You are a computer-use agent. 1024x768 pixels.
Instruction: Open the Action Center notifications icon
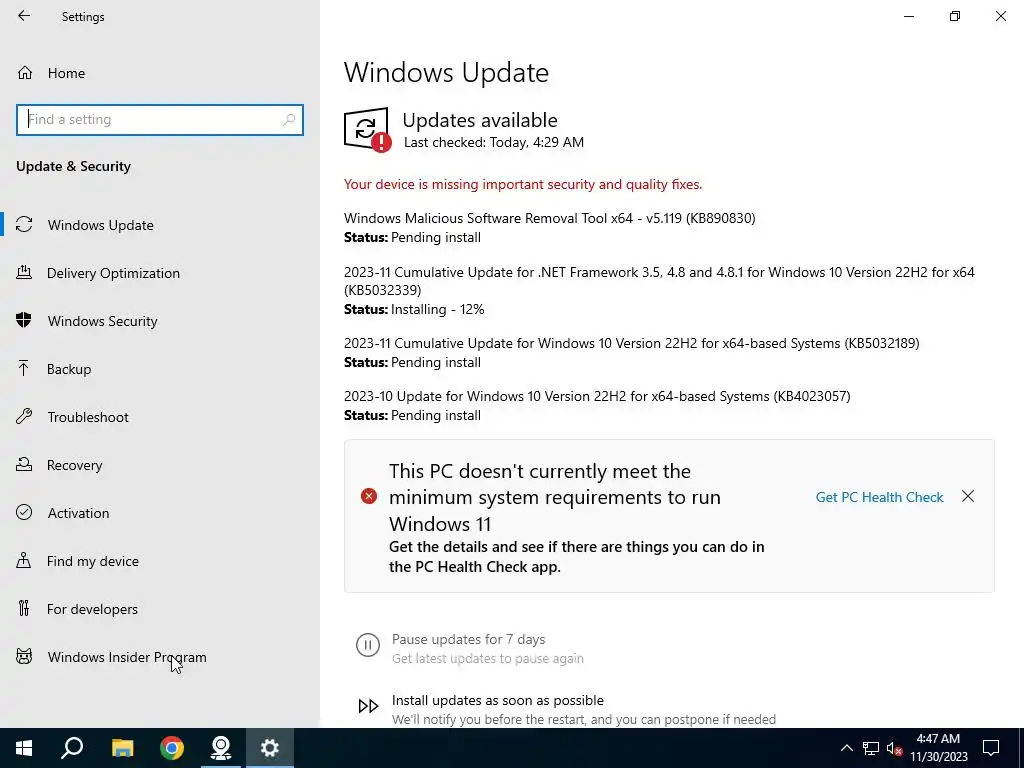[991, 748]
